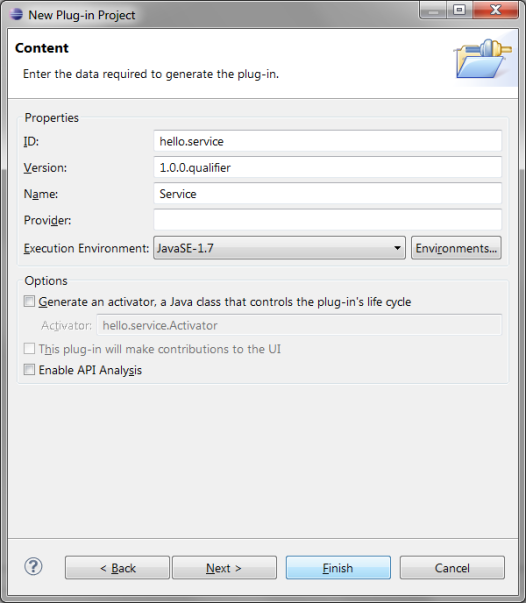Open the Execution Environment dropdown
Image resolution: width=526 pixels, height=603 pixels.
coord(279,248)
